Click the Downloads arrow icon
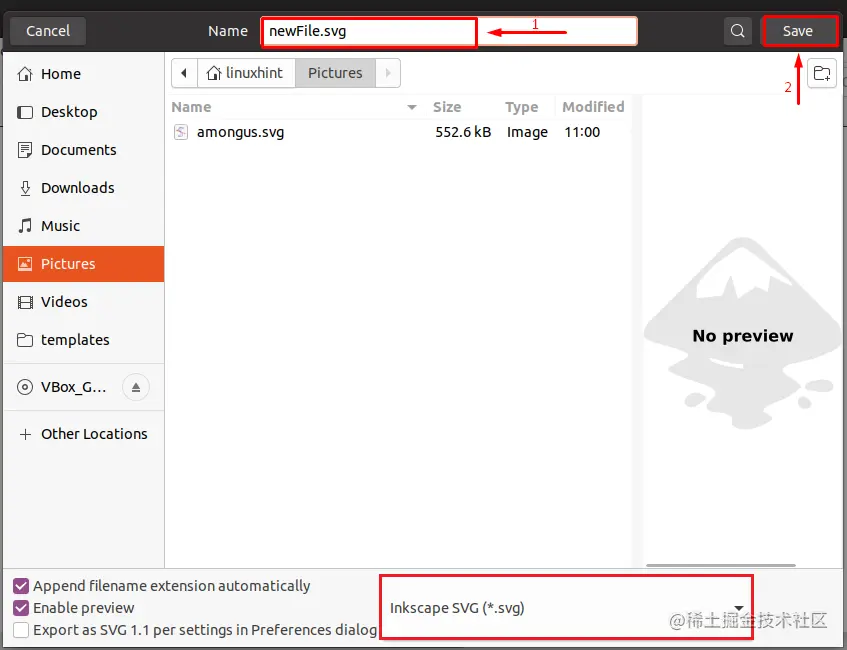 pyautogui.click(x=25, y=188)
